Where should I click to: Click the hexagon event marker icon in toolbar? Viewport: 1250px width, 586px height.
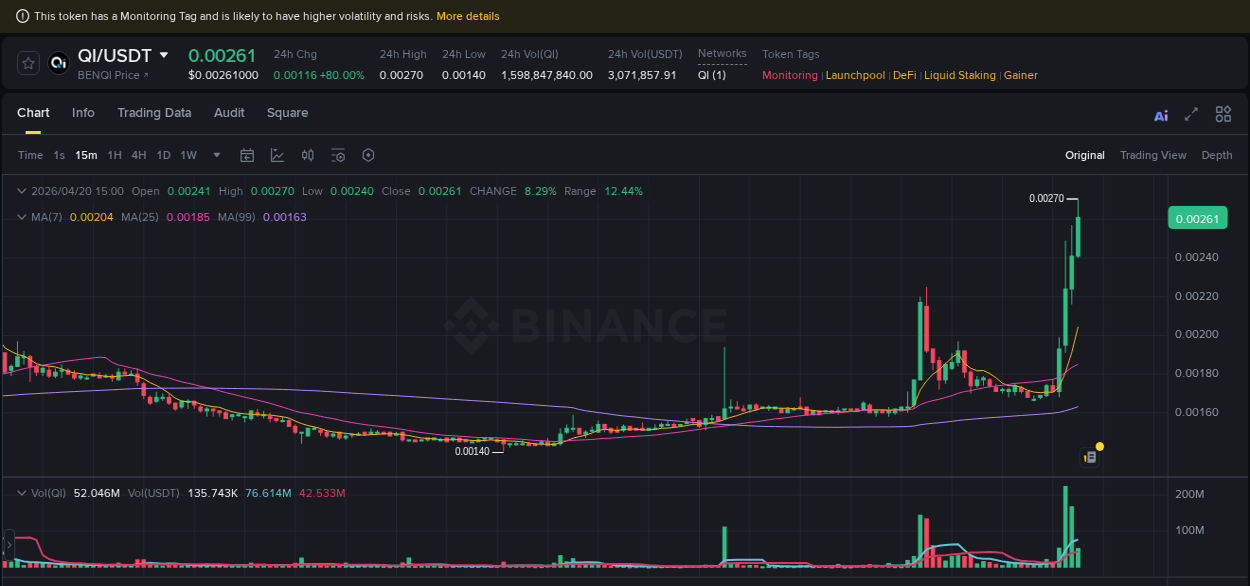[x=368, y=155]
